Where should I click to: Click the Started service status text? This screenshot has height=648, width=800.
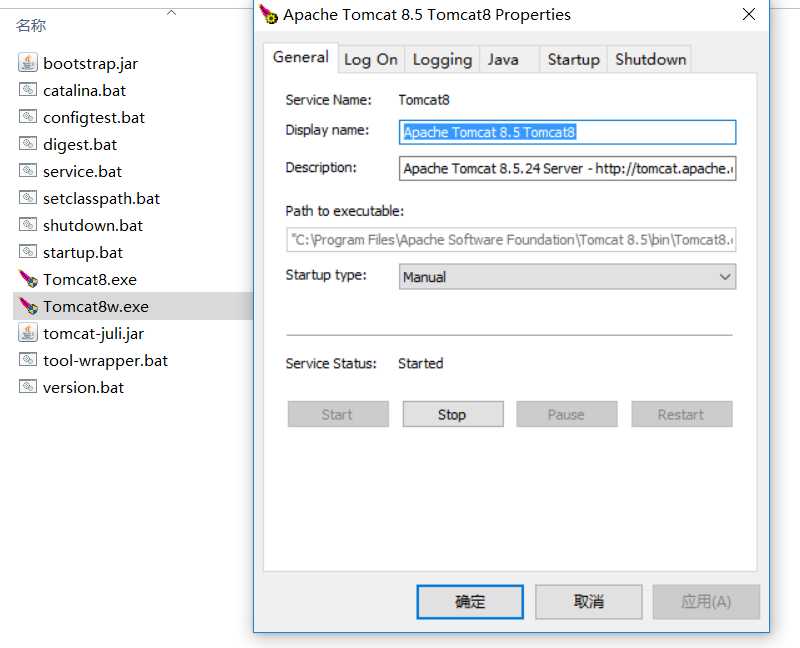coord(420,363)
